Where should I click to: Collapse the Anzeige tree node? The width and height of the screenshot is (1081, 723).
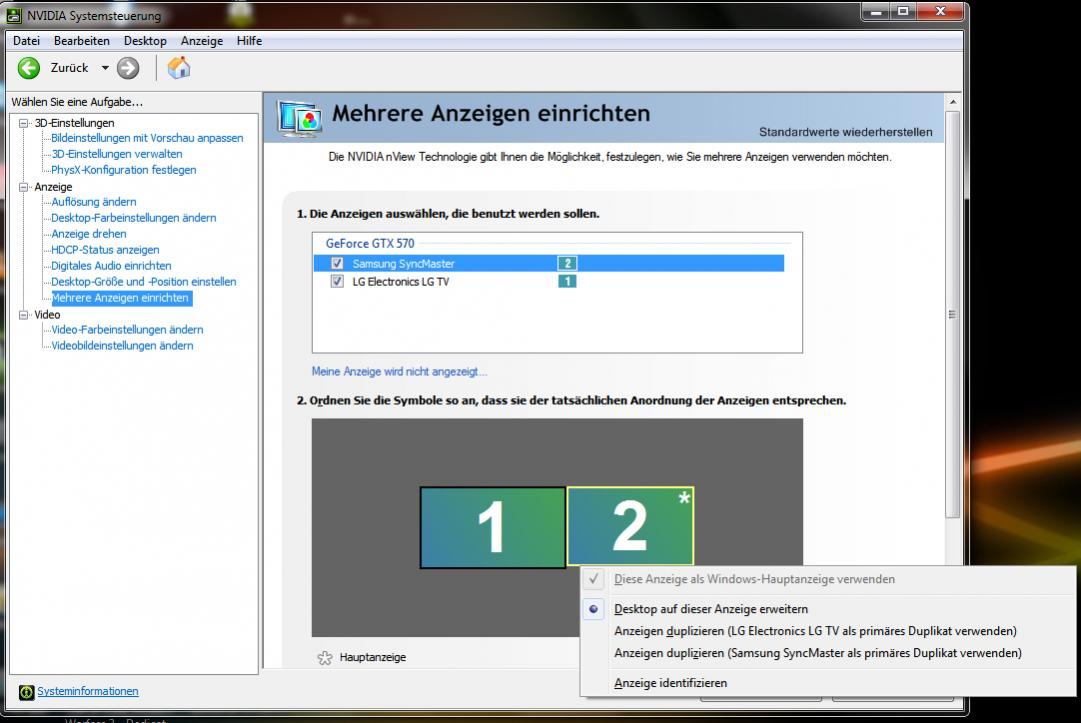click(x=24, y=187)
